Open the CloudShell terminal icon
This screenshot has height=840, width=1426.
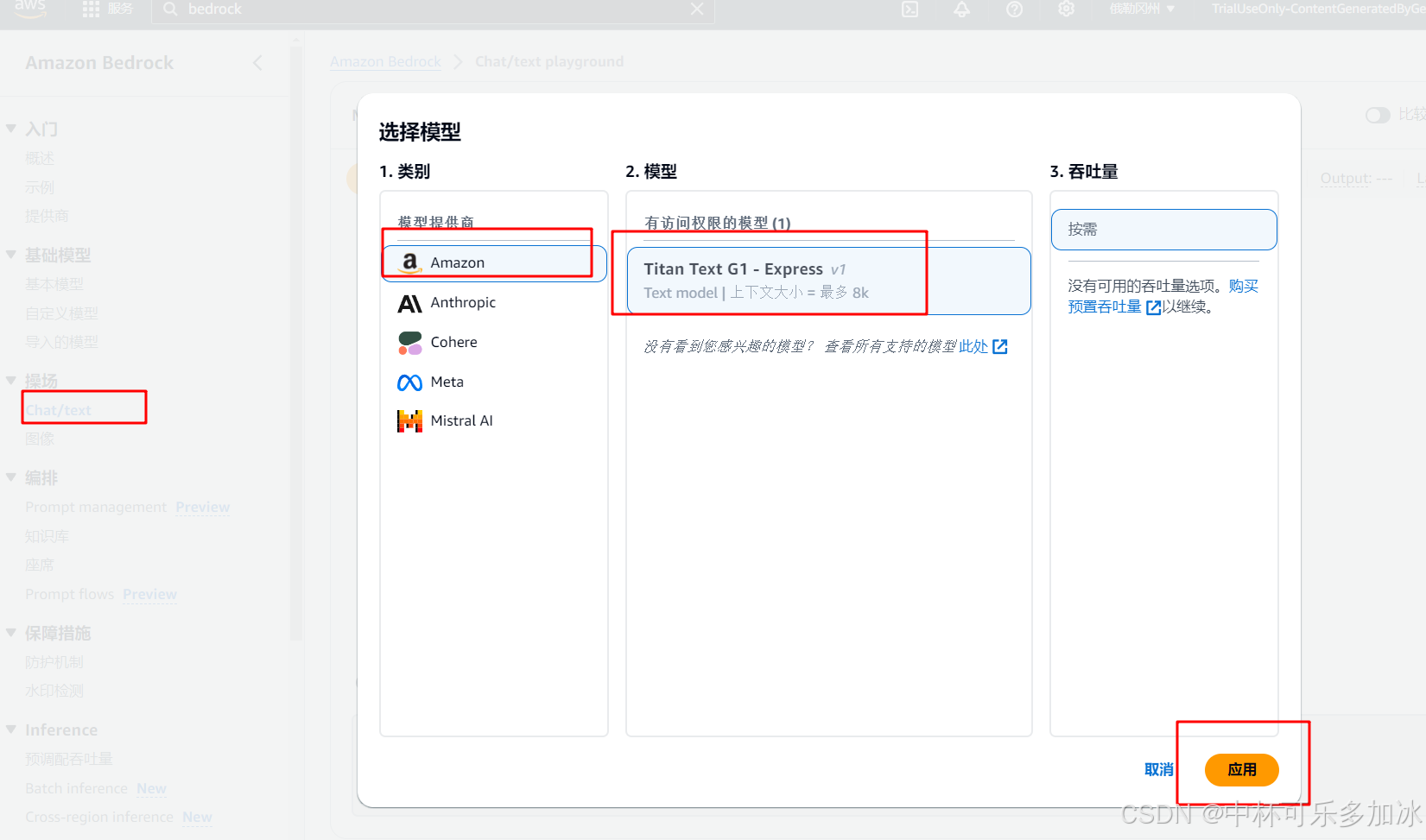[x=909, y=9]
